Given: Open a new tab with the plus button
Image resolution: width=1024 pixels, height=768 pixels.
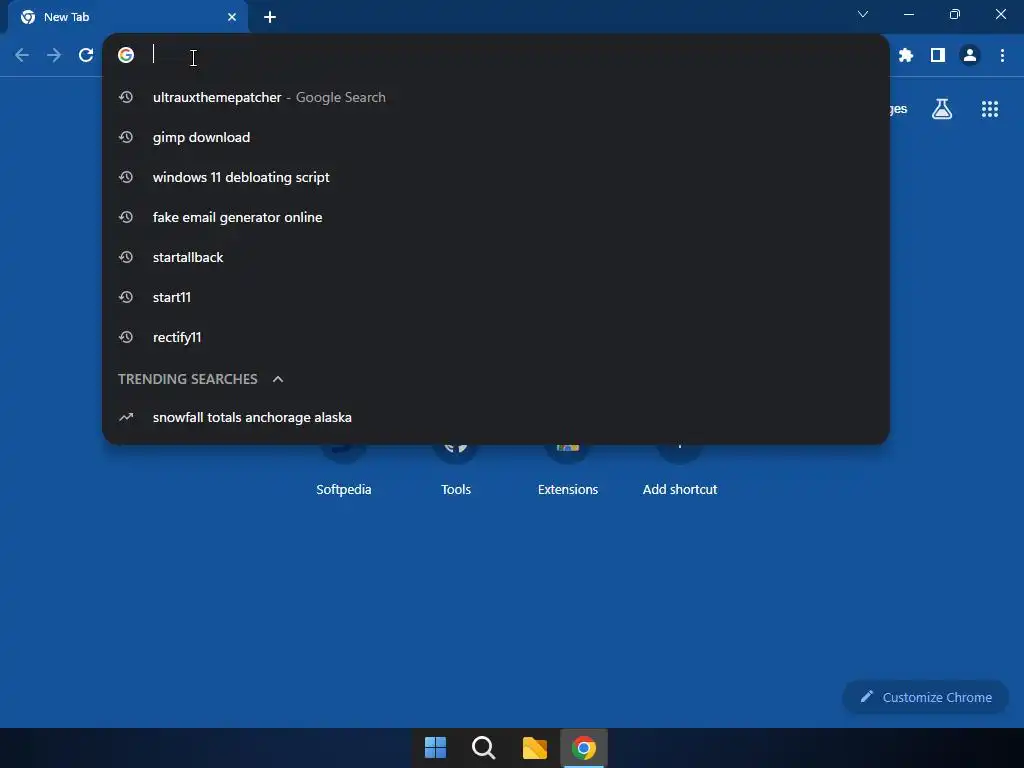Looking at the screenshot, I should (x=270, y=17).
